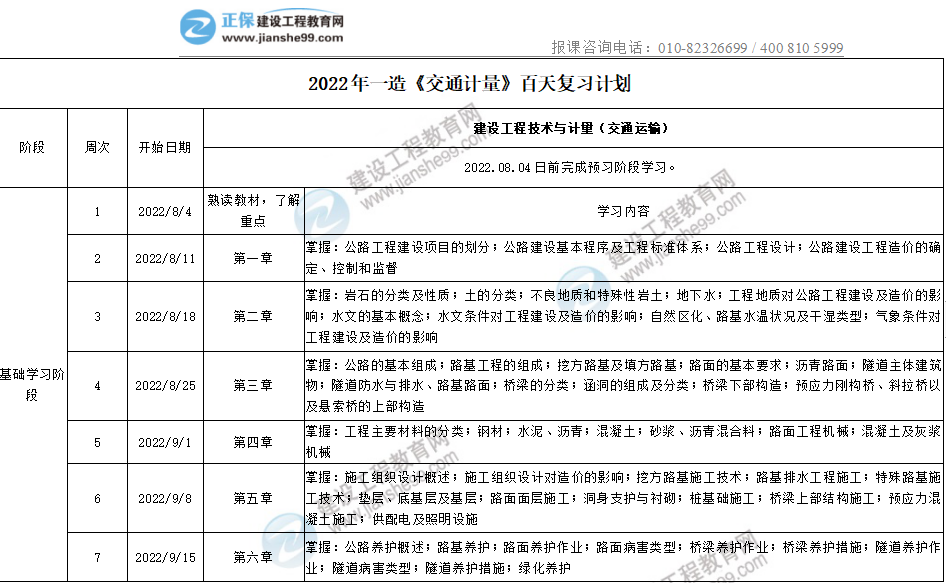This screenshot has height=583, width=946.
Task: Select the 第一章 chapter cell
Action: [252, 259]
